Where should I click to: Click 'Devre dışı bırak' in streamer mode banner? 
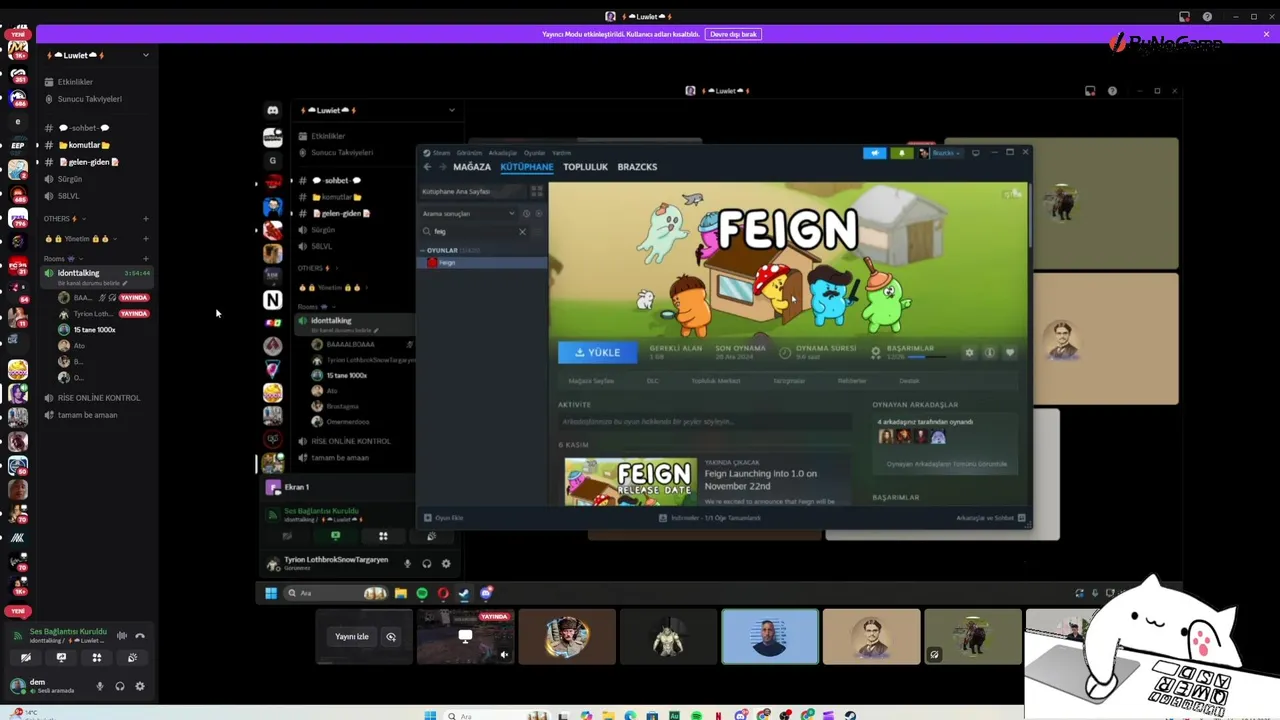click(x=733, y=34)
